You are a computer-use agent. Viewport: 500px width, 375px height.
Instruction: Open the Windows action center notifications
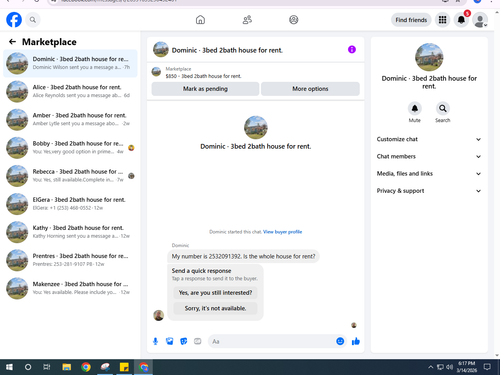pyautogui.click(x=487, y=367)
